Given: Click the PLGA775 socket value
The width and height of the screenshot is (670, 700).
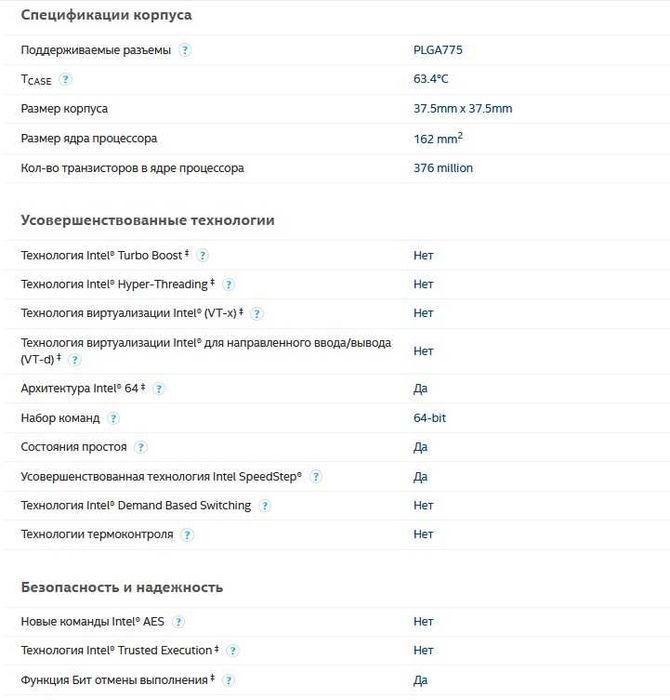Looking at the screenshot, I should (x=438, y=49).
